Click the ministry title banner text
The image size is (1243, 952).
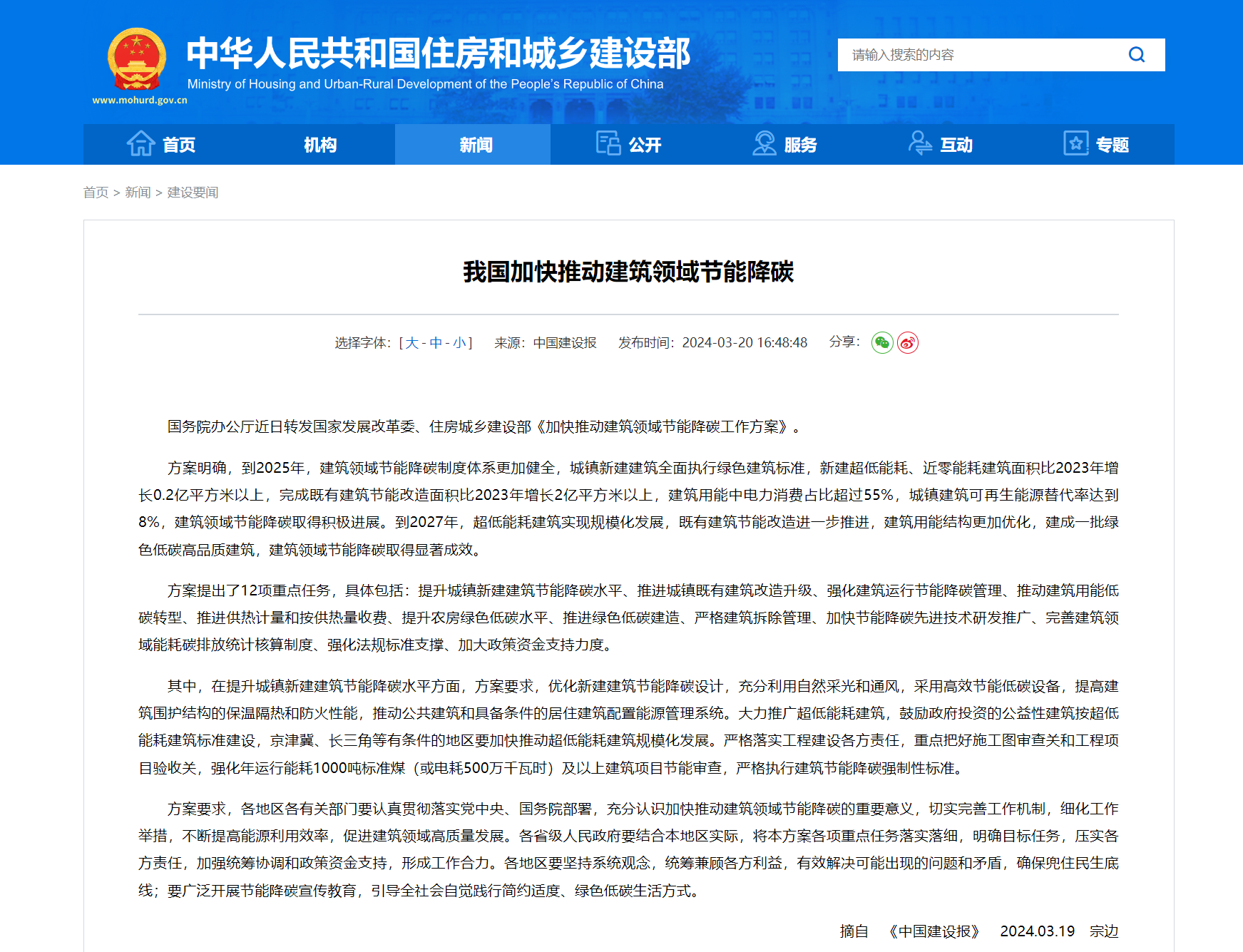click(439, 53)
